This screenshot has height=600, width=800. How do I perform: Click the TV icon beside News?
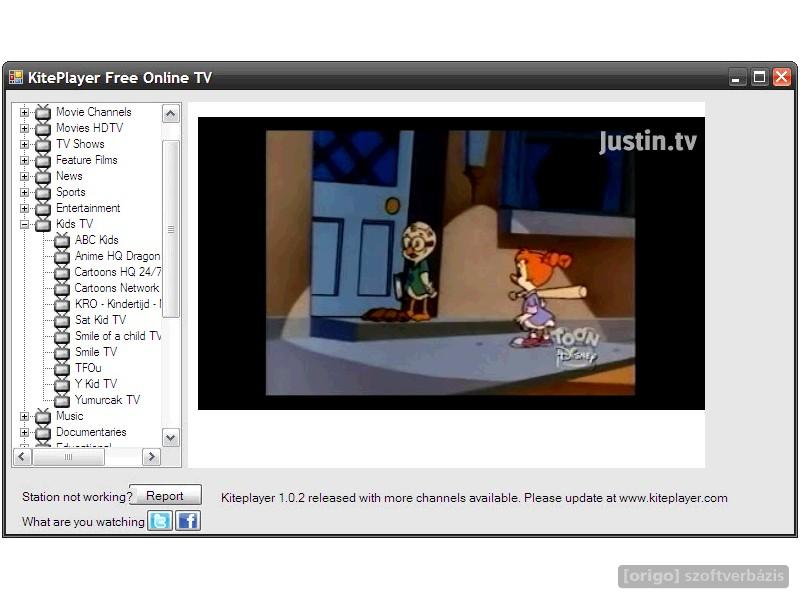(43, 176)
